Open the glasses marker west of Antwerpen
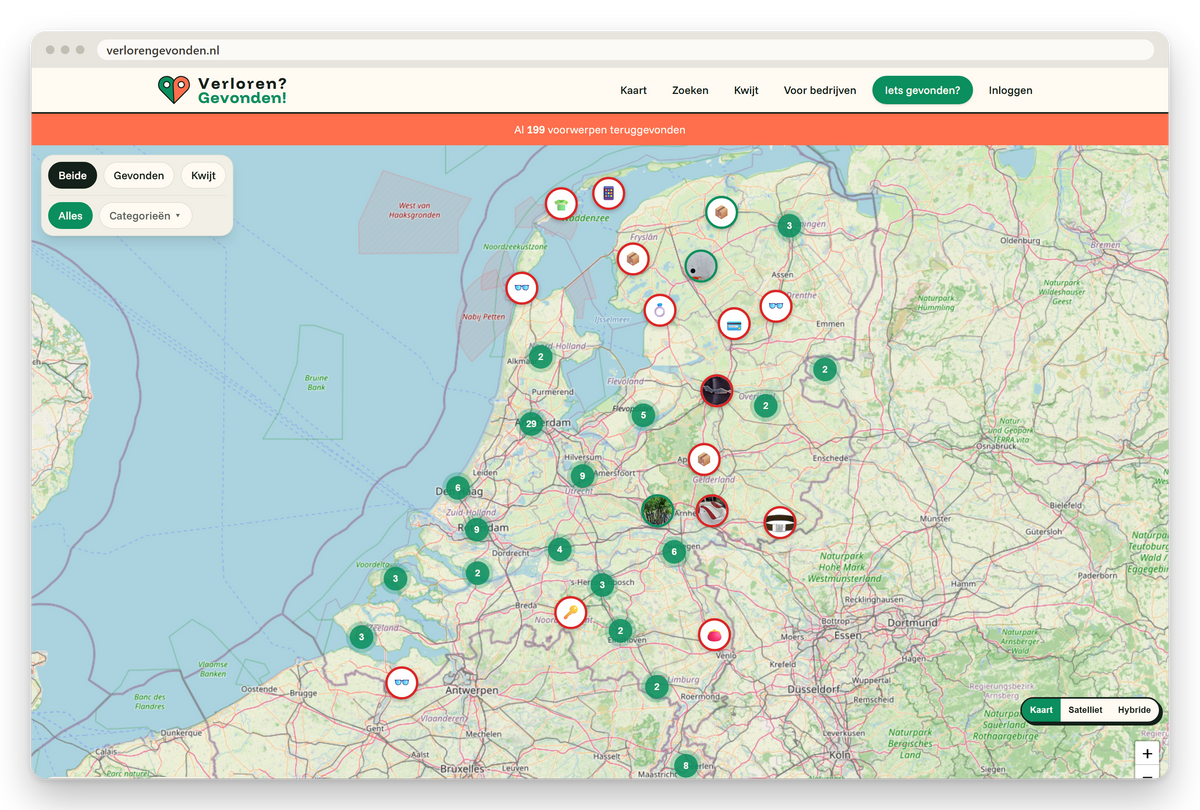This screenshot has height=810, width=1200. coord(402,683)
